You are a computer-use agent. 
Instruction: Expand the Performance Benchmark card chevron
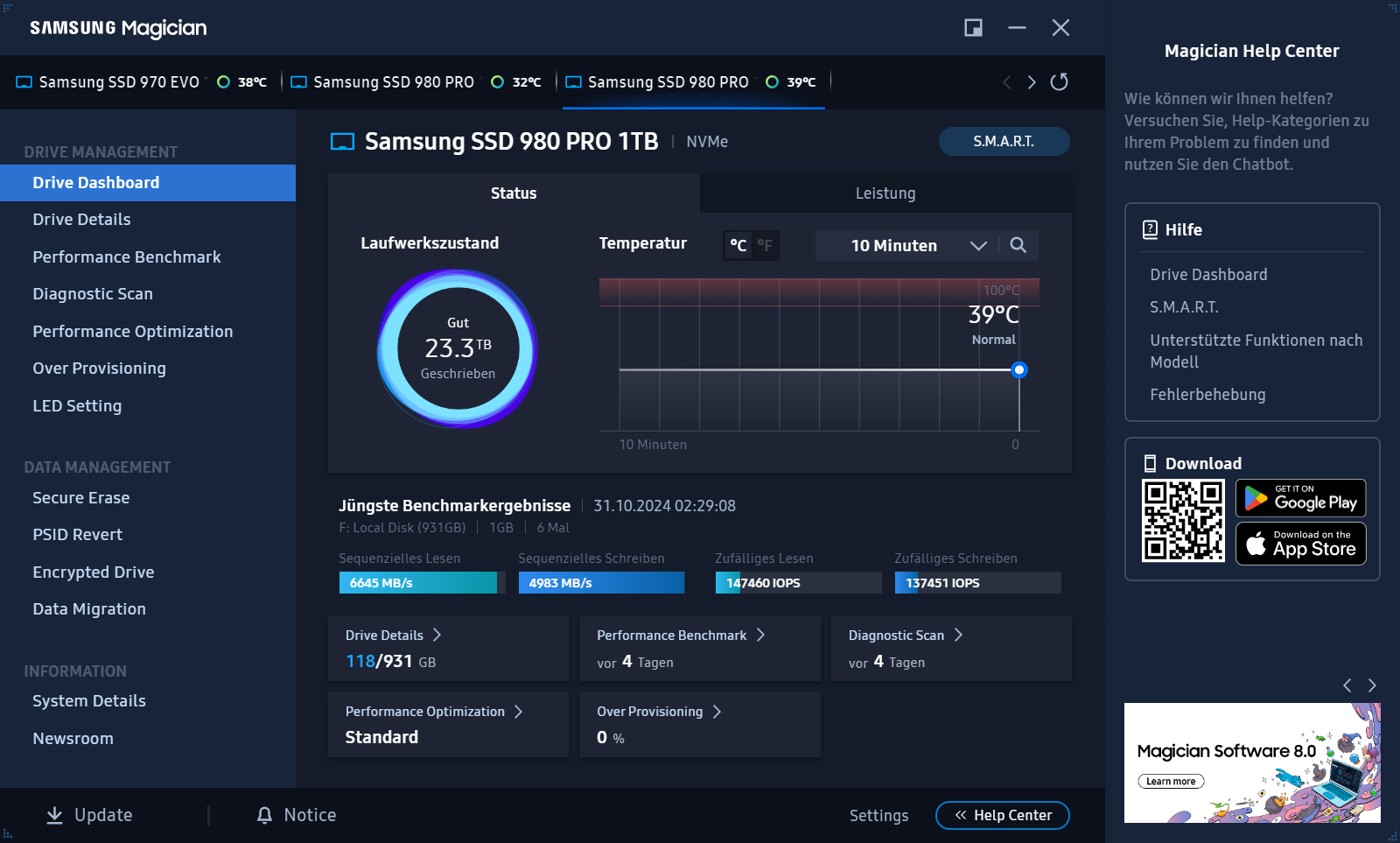click(760, 635)
